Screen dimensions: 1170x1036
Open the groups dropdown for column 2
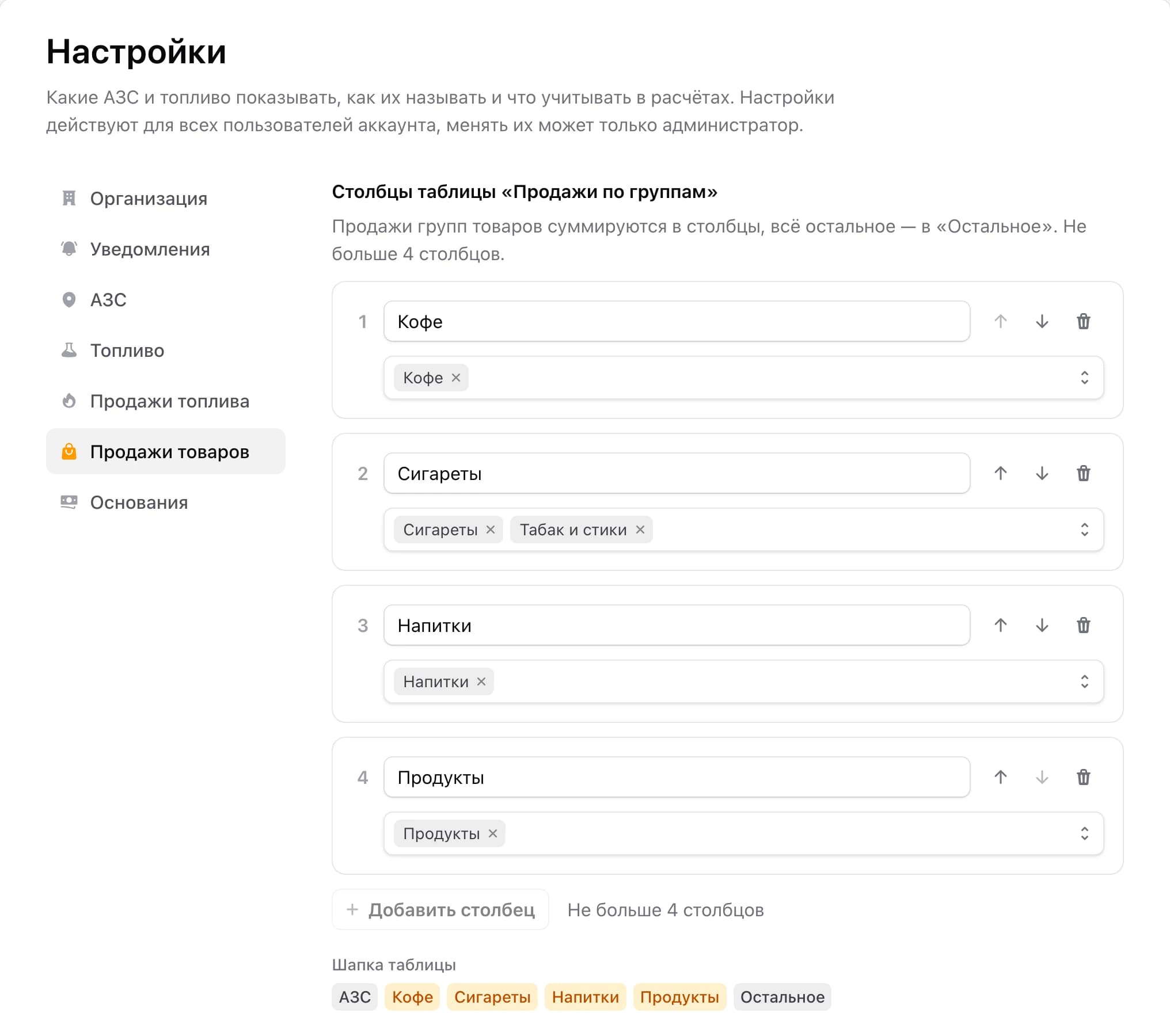point(743,530)
